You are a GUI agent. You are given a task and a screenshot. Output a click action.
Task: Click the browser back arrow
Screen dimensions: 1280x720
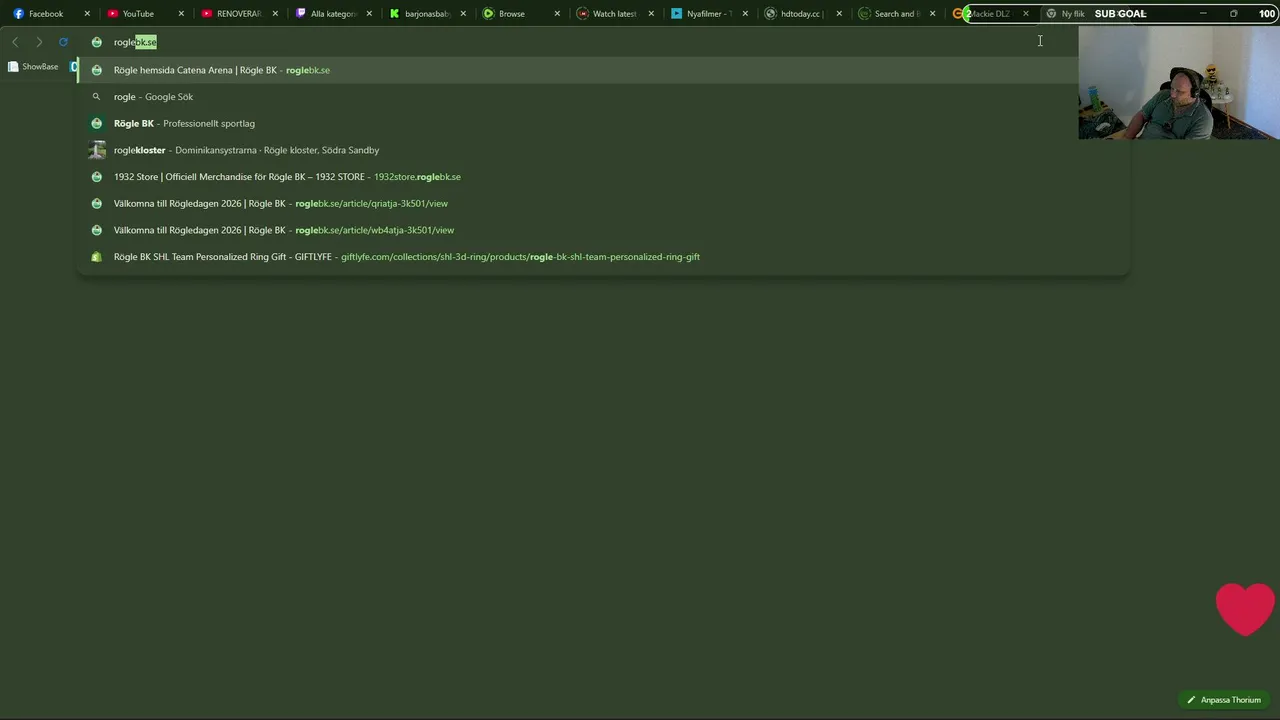15,42
